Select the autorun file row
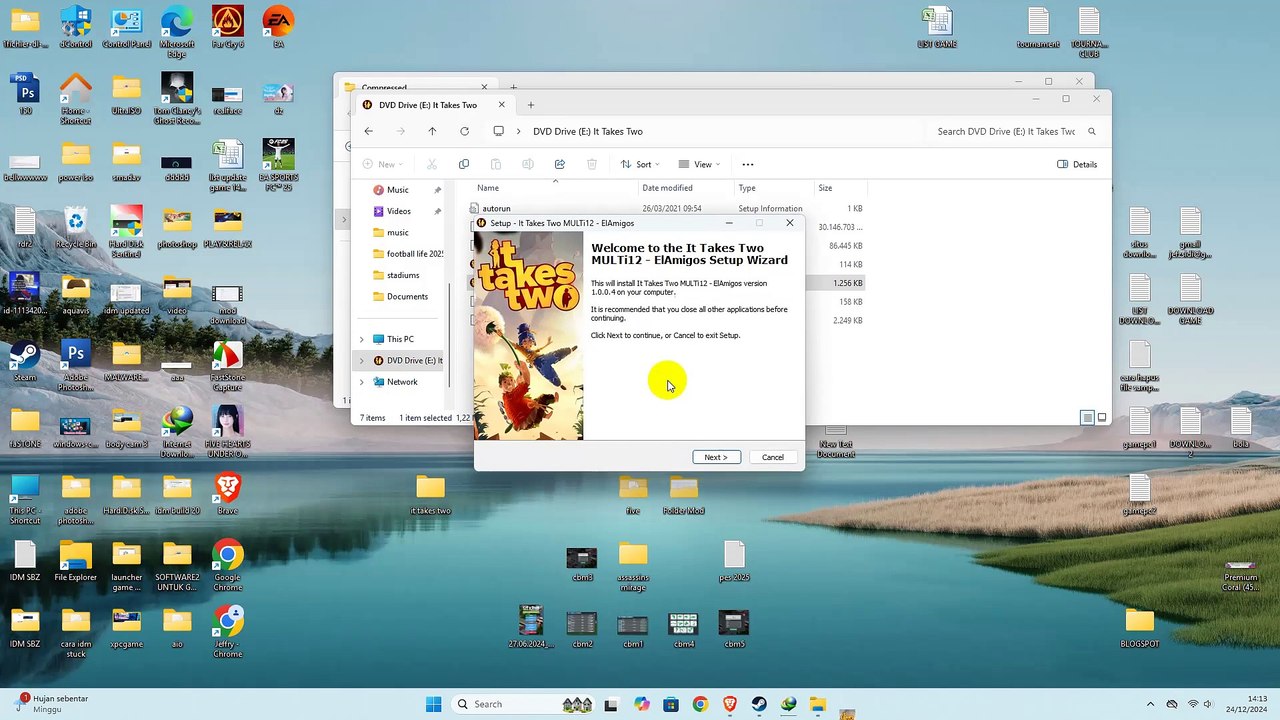This screenshot has height=720, width=1280. tap(666, 208)
